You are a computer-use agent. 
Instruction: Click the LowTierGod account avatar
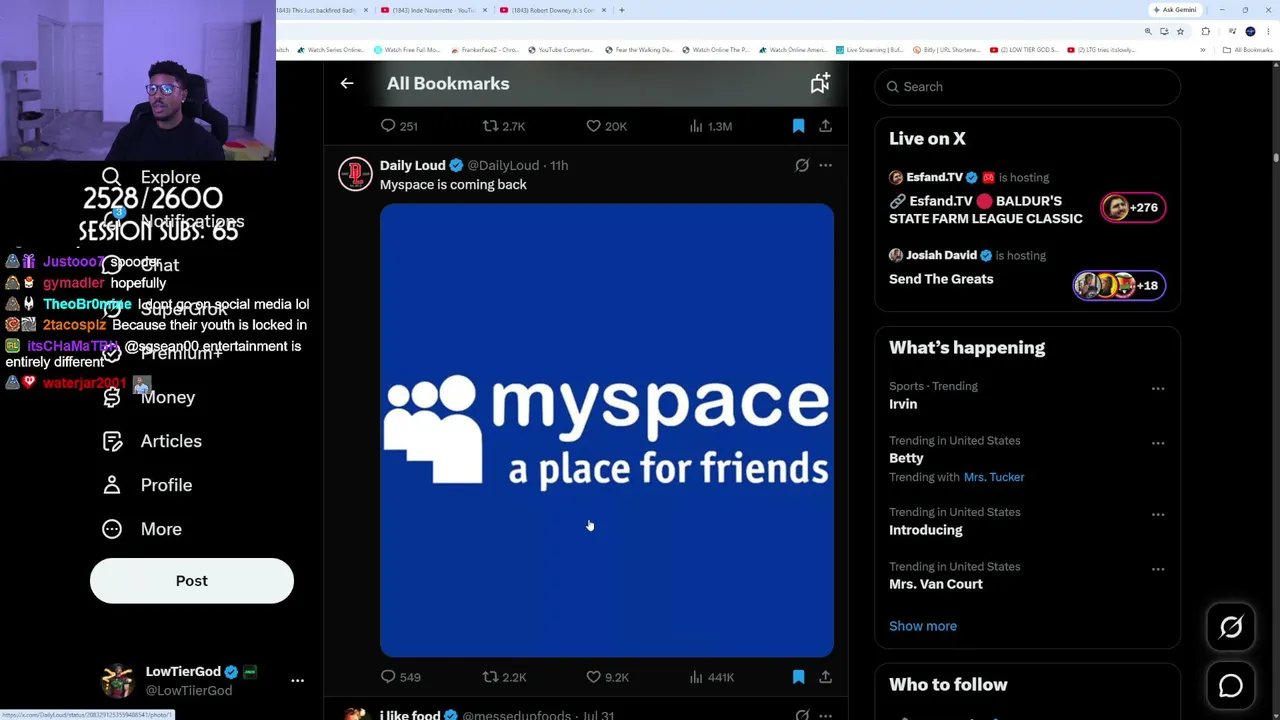pos(117,680)
